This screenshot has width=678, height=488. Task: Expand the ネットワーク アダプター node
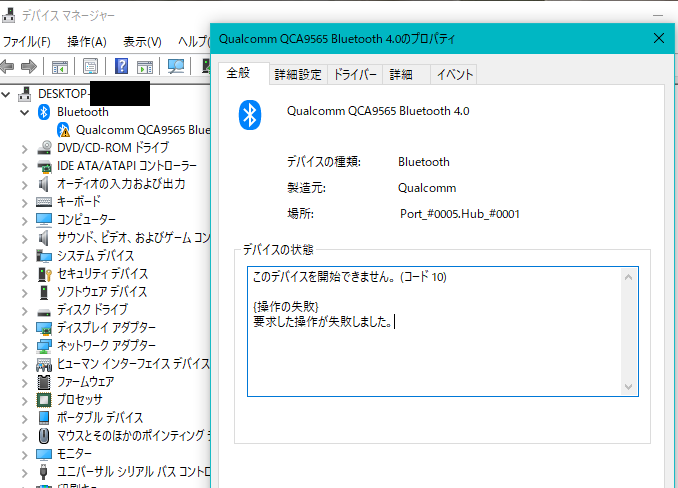[x=25, y=347]
